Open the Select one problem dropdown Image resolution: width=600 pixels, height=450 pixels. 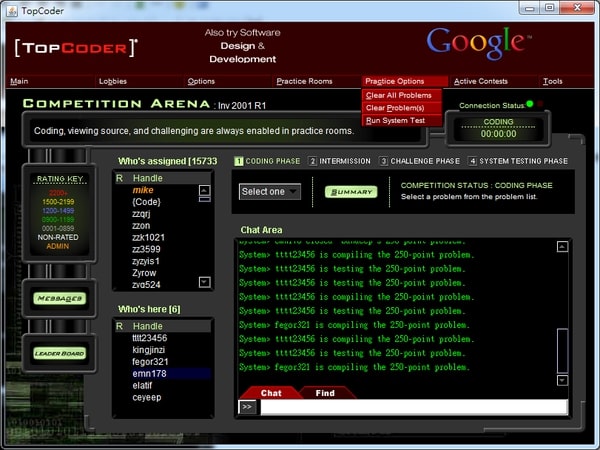pos(270,192)
